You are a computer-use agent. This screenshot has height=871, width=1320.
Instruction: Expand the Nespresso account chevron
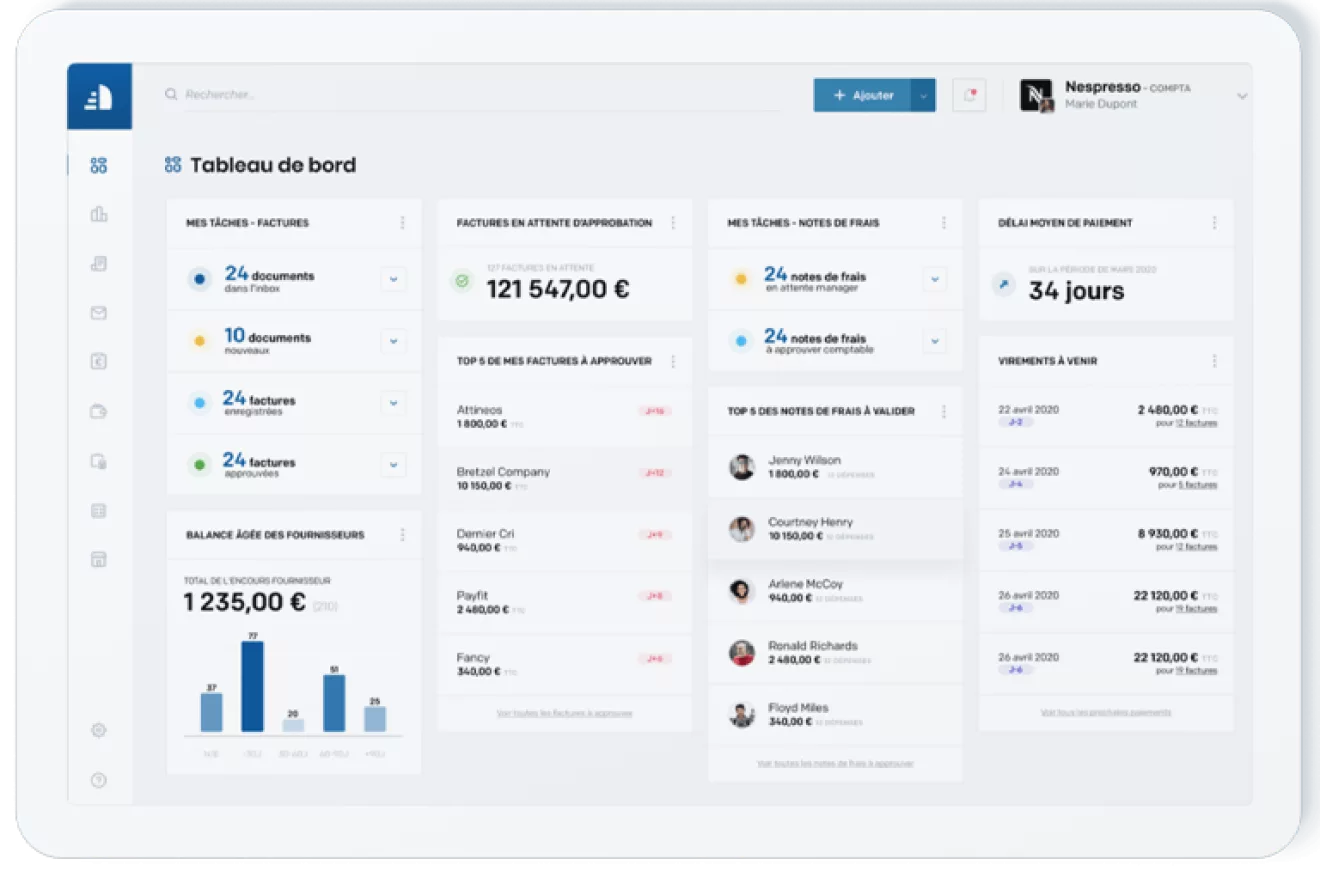click(1242, 97)
